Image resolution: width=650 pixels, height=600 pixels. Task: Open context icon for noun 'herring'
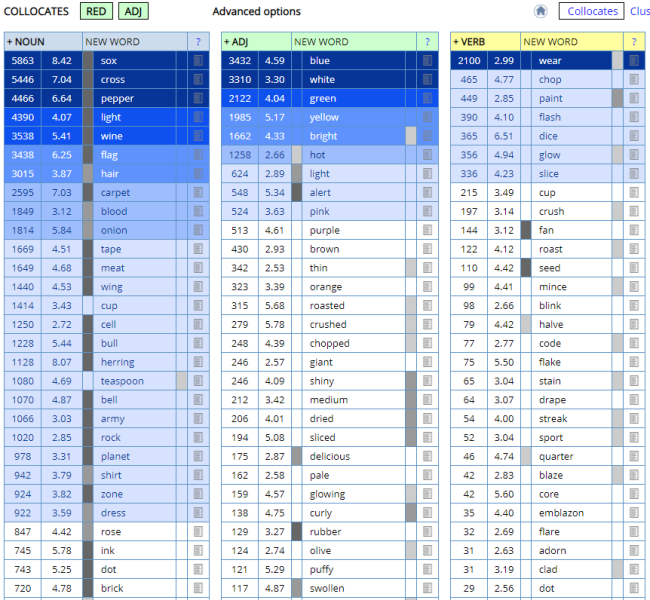tap(198, 362)
